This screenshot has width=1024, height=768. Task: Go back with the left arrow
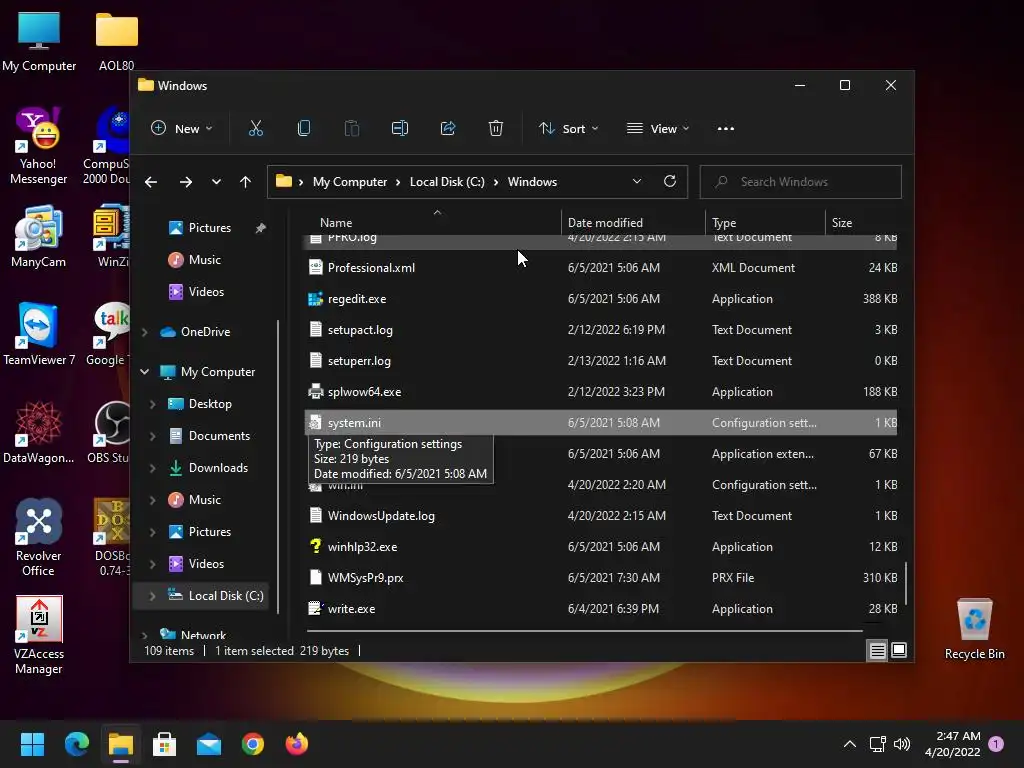151,182
